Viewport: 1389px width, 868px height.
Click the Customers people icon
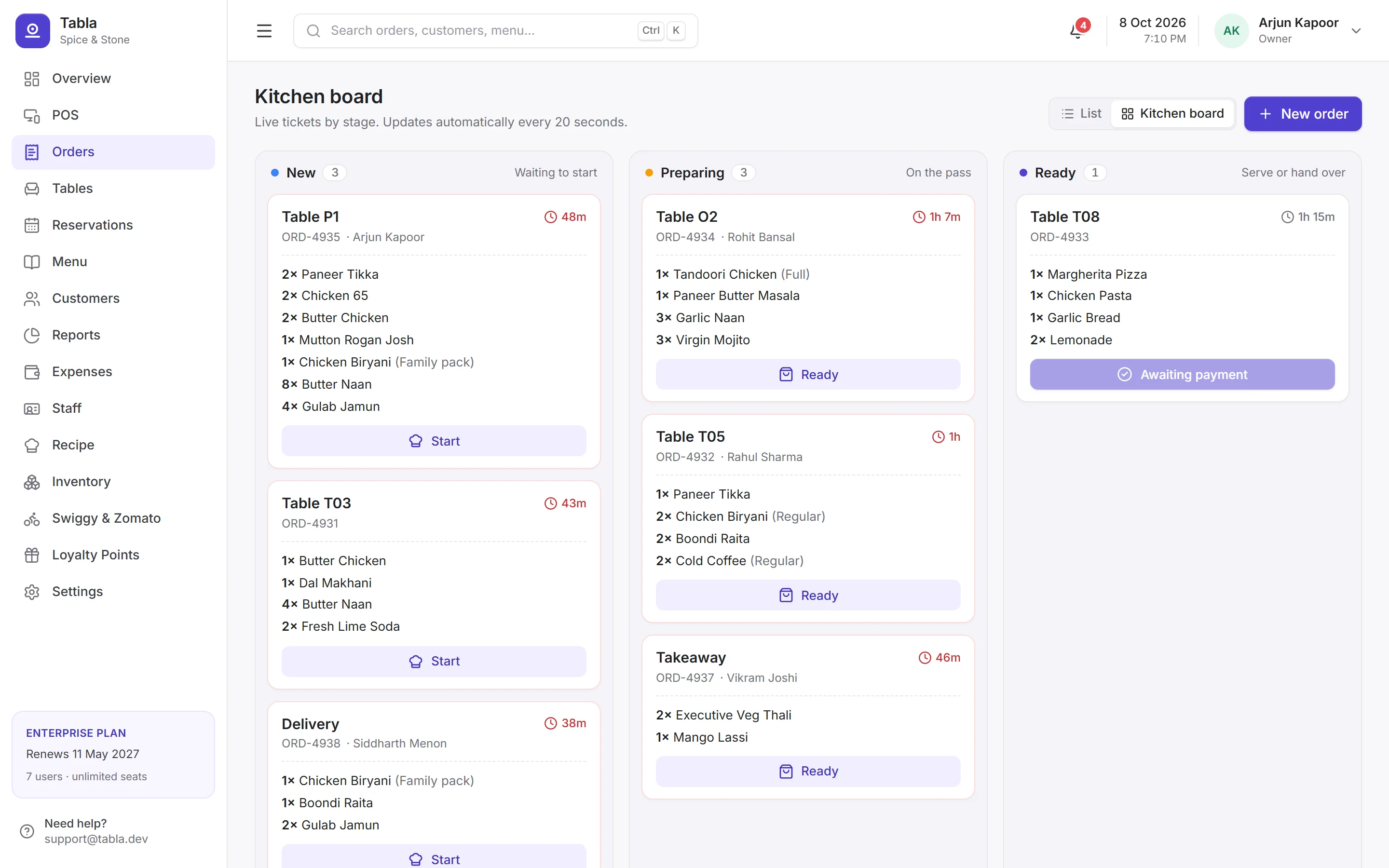click(31, 298)
